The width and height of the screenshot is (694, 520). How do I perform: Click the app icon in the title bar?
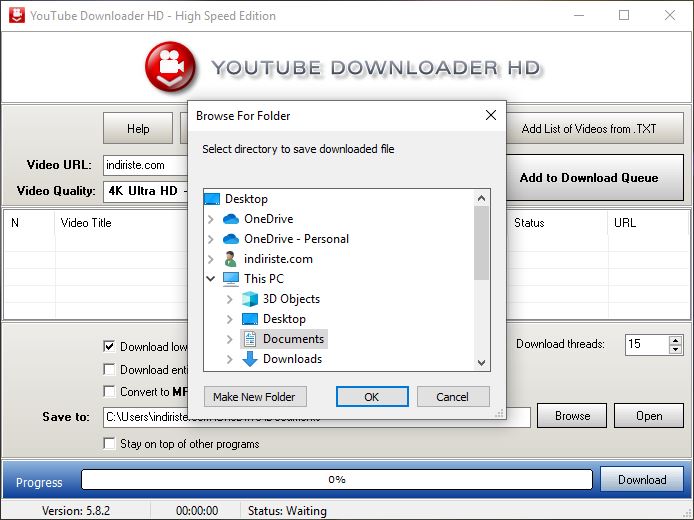coord(17,15)
